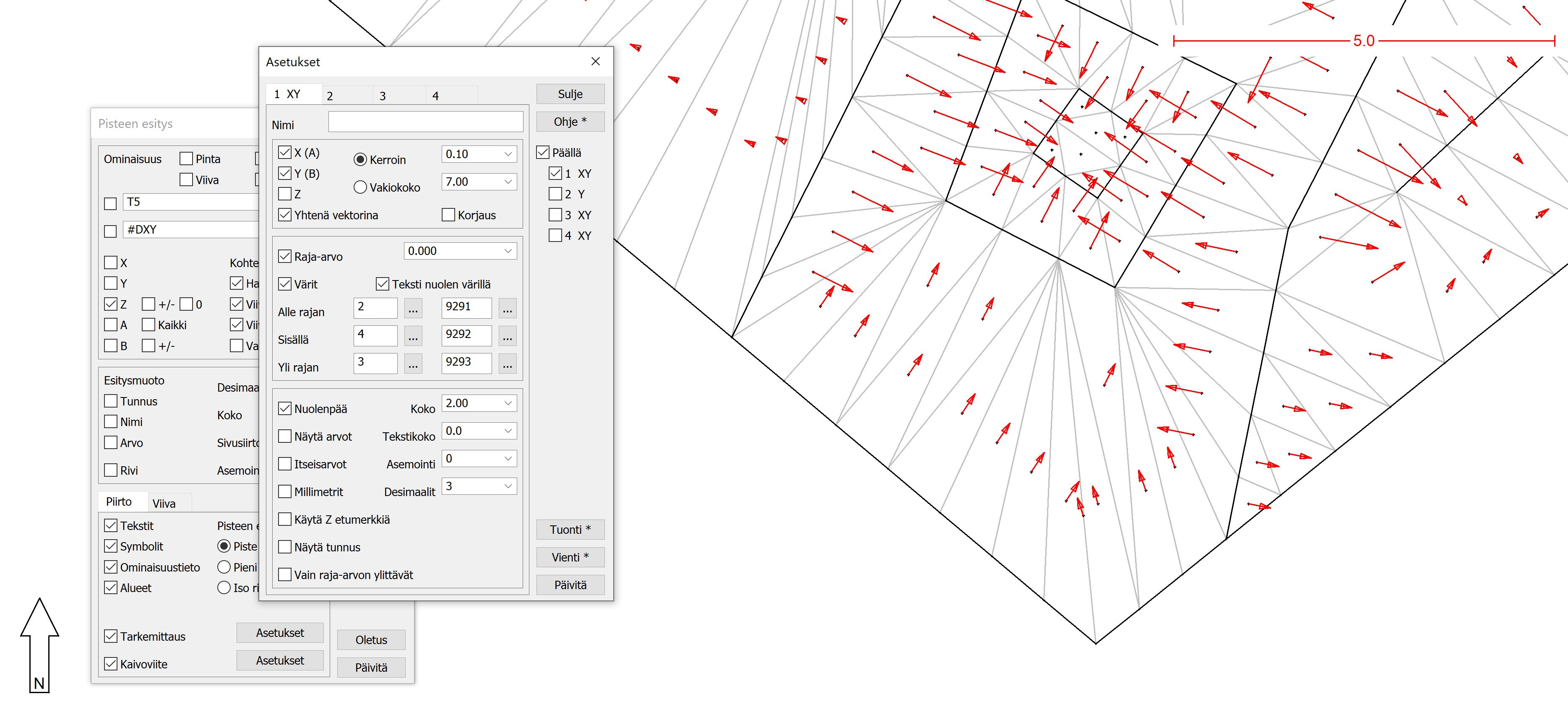Enable the Näytä arvot checkbox
This screenshot has height=717, width=1568.
pos(285,436)
